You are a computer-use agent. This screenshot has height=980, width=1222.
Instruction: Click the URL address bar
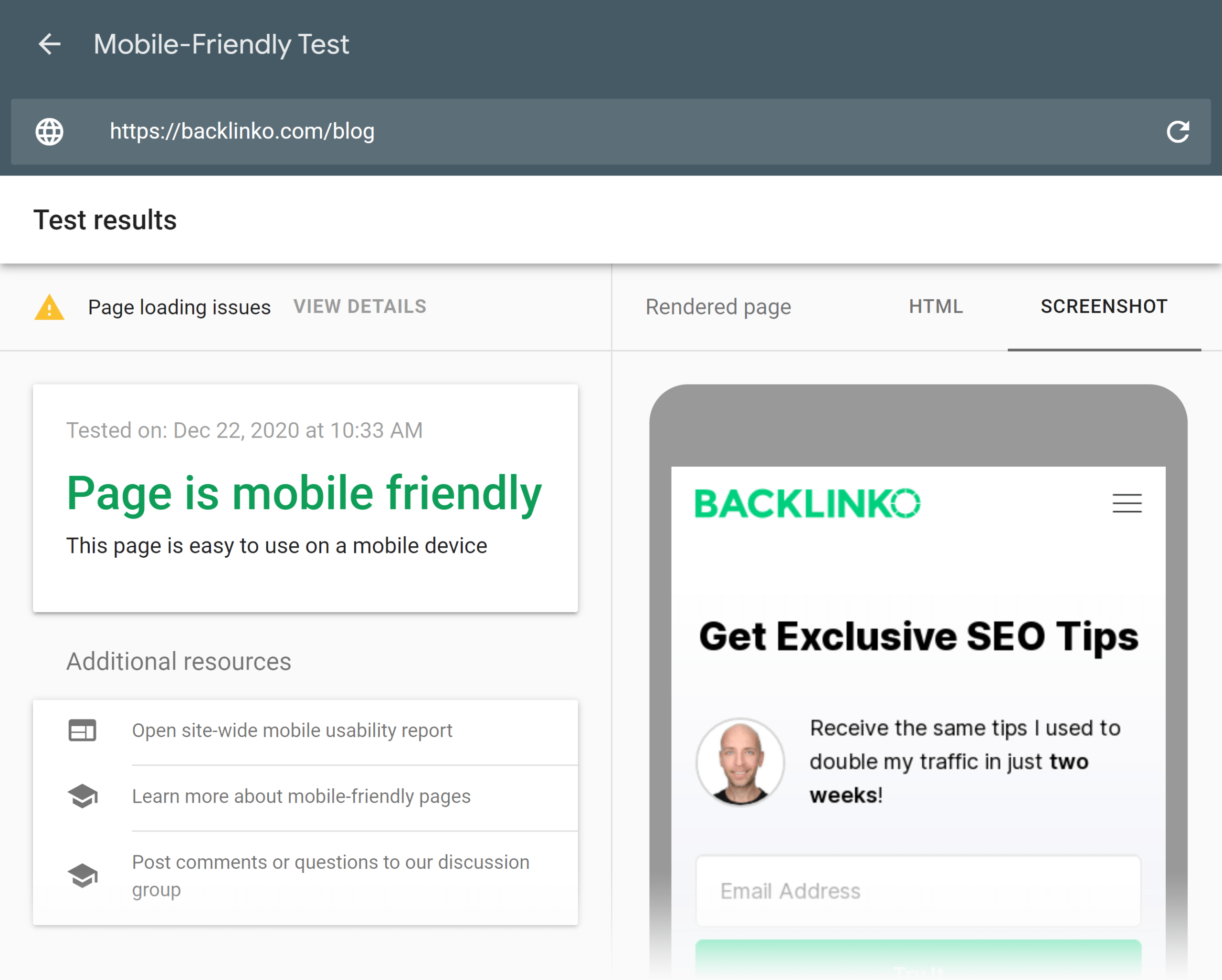pos(610,131)
